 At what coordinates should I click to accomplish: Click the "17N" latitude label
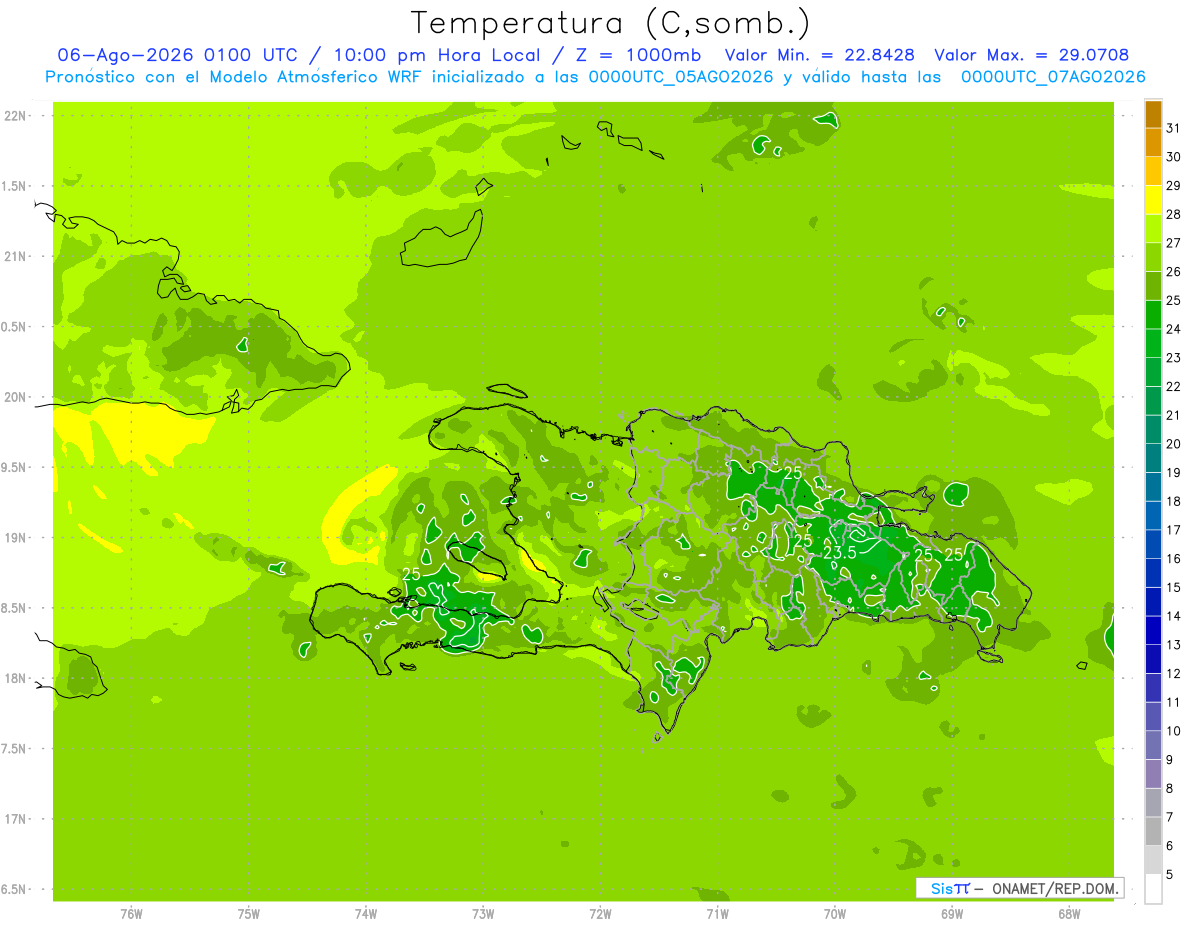15,819
